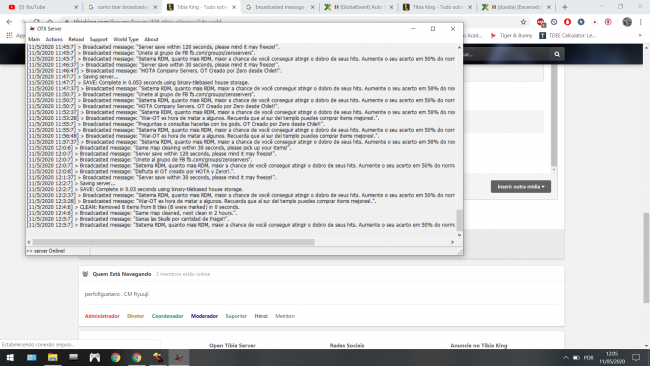Click the Moderador group link
The height and width of the screenshot is (366, 650).
(x=204, y=316)
